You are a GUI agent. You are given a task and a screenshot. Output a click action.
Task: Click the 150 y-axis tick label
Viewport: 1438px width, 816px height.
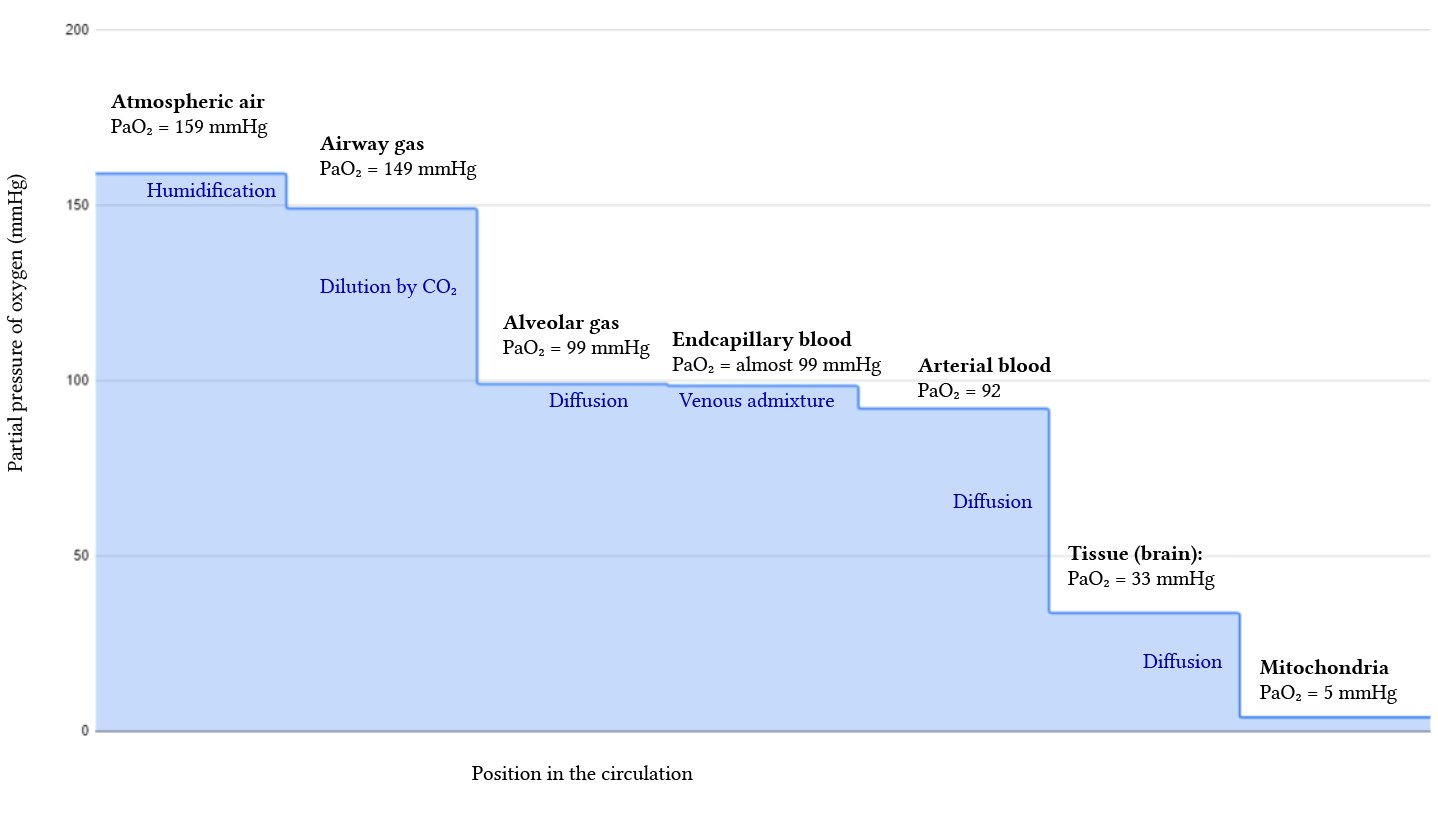(x=78, y=205)
